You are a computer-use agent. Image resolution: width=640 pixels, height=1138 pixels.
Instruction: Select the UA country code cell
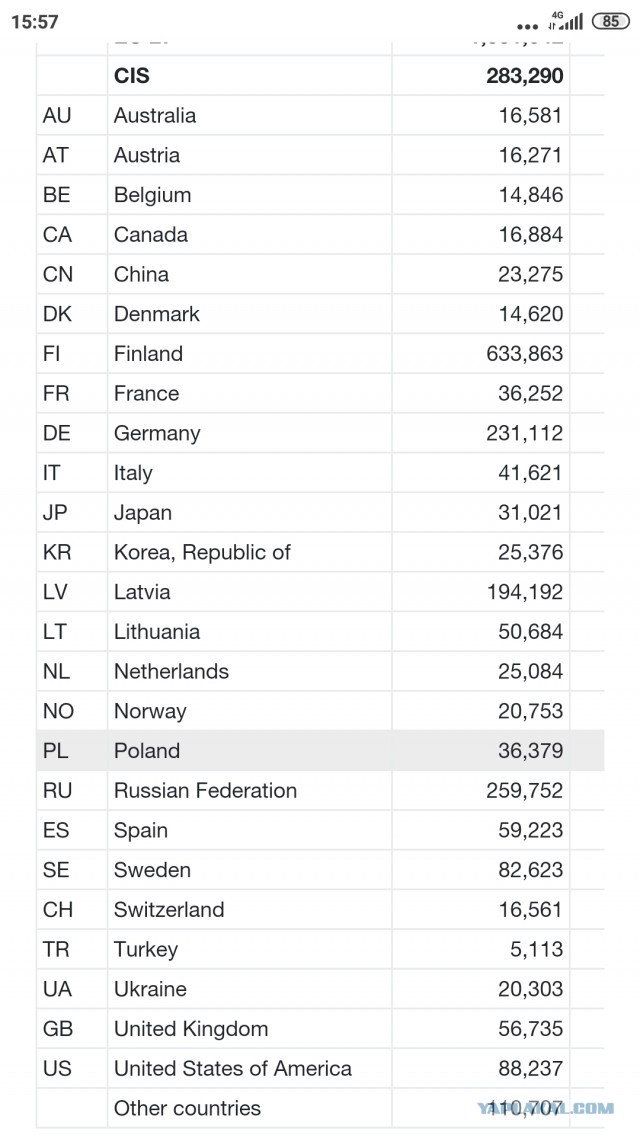pyautogui.click(x=72, y=989)
